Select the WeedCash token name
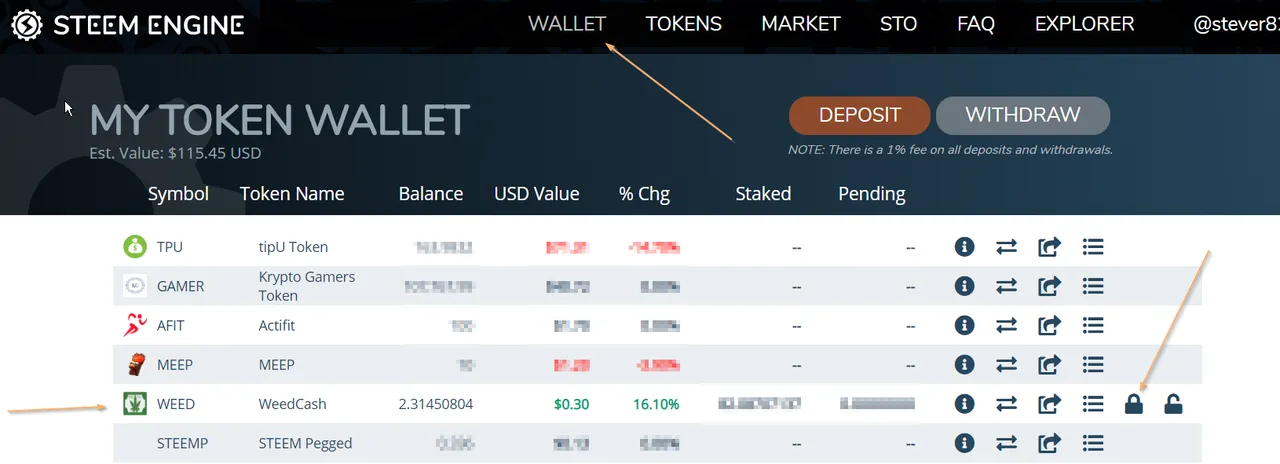1280x464 pixels. (293, 404)
